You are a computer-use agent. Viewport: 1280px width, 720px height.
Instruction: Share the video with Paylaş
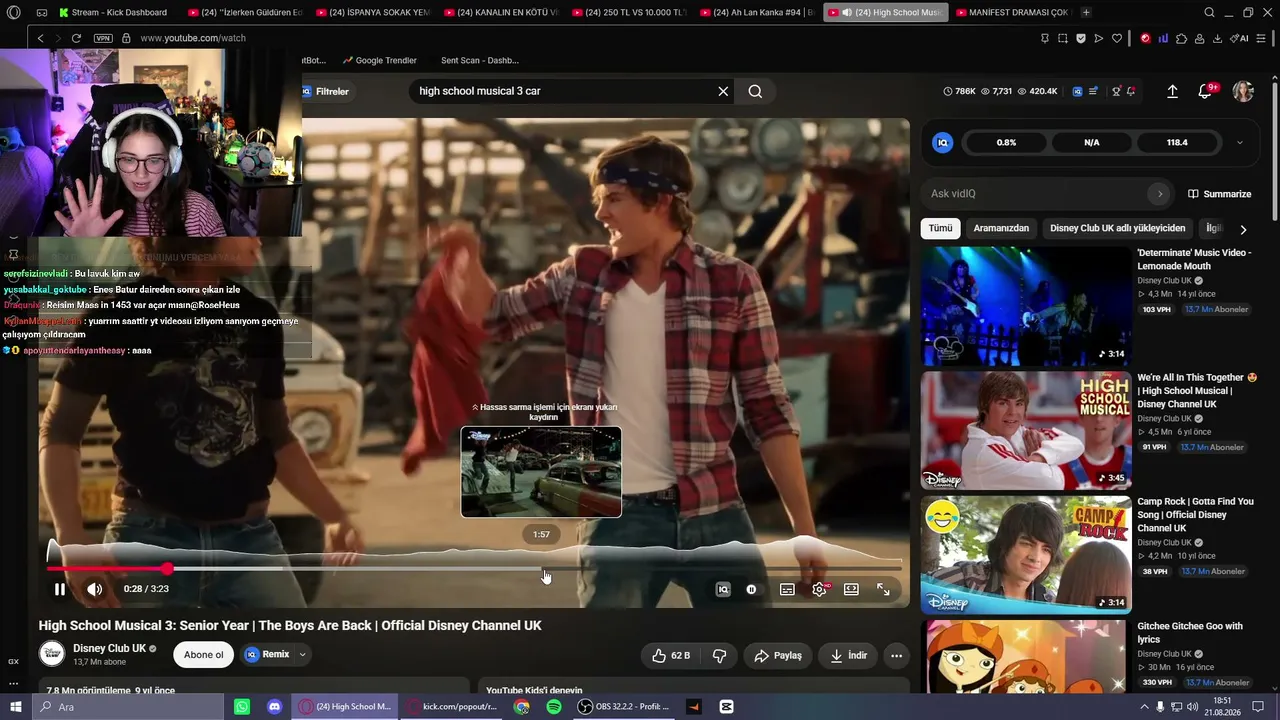pos(778,655)
